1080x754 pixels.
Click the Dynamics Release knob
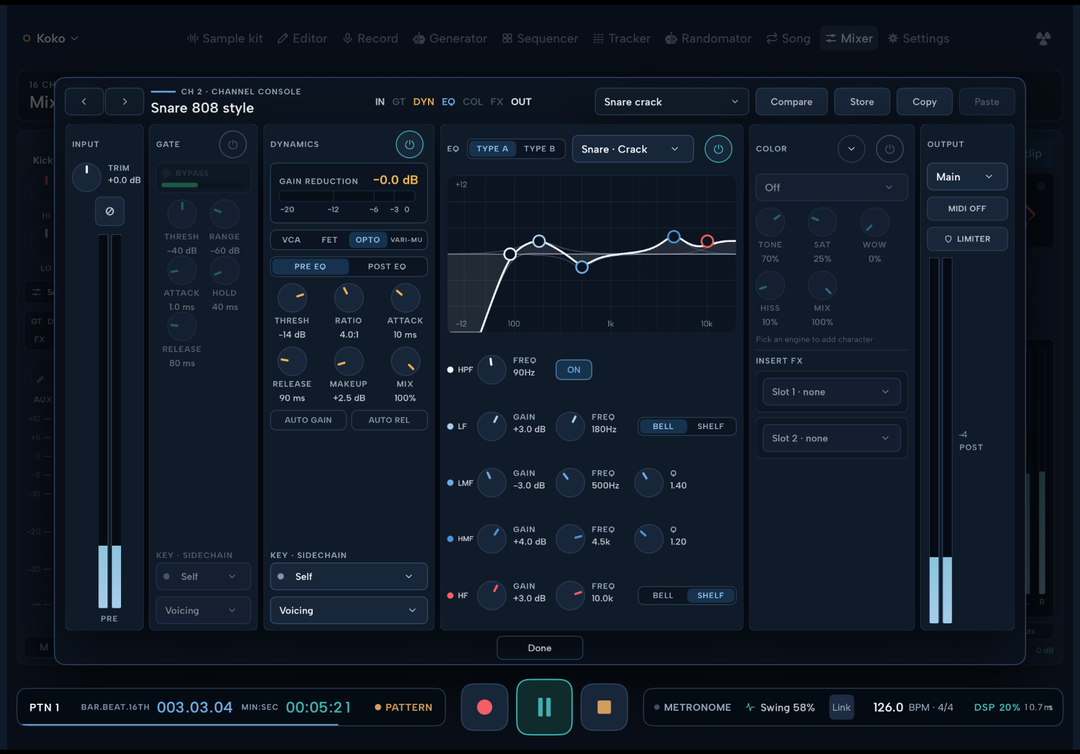click(291, 362)
